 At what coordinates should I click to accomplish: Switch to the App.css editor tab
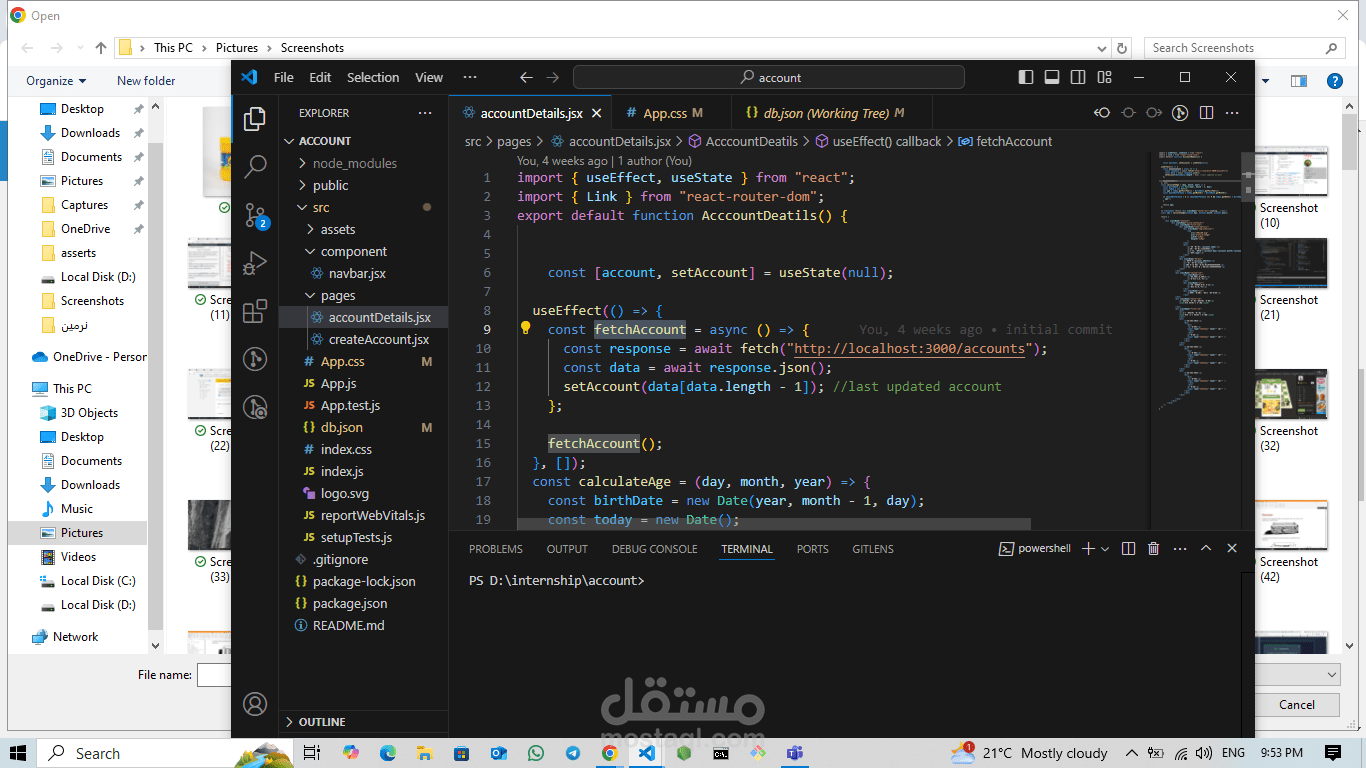(x=664, y=113)
